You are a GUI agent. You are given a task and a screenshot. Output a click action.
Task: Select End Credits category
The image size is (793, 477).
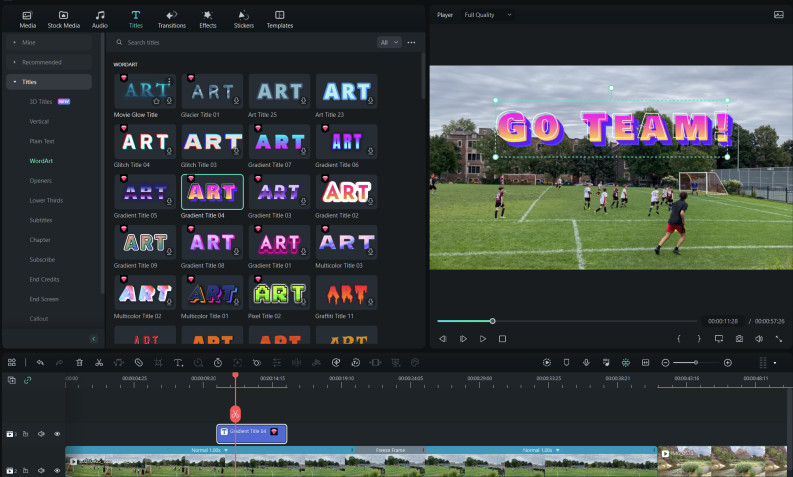[x=44, y=279]
